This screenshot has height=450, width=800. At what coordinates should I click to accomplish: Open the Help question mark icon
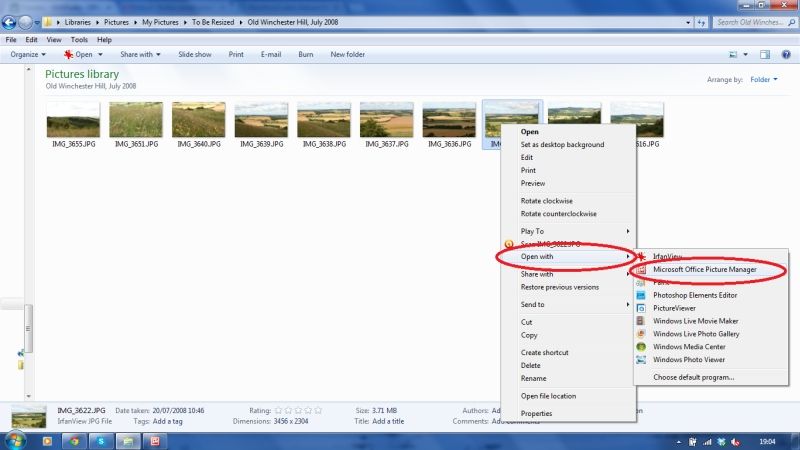pyautogui.click(x=786, y=54)
